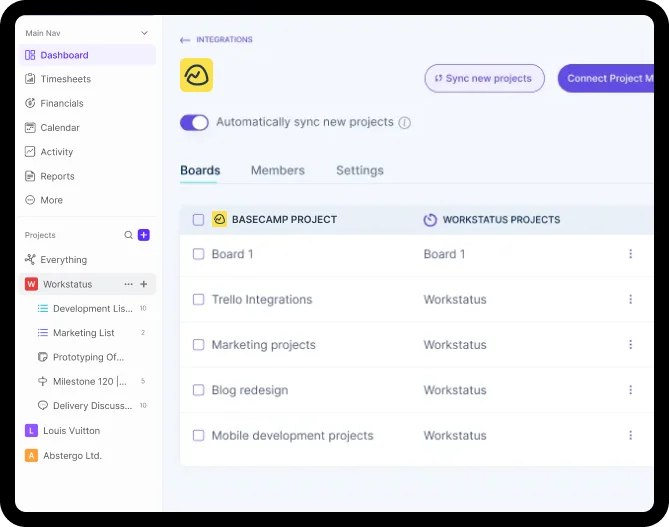669x527 pixels.
Task: Click the Abstergo Ltd. A avatar
Action: pos(31,455)
